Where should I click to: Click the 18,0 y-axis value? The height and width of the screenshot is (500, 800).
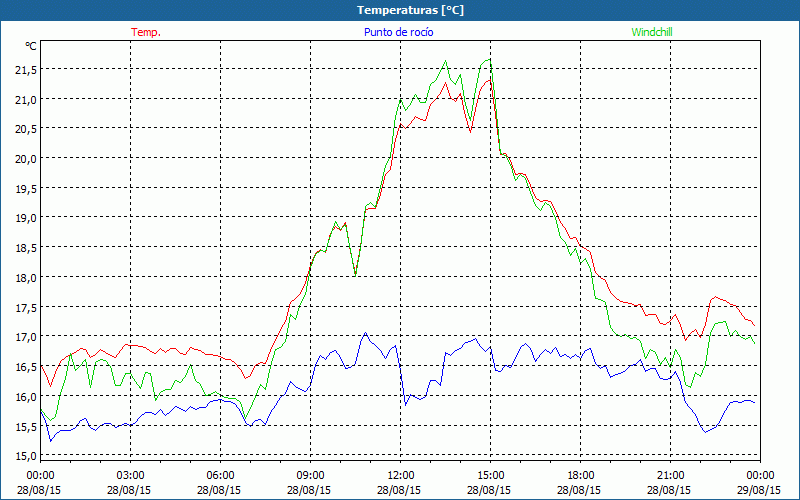click(x=26, y=278)
